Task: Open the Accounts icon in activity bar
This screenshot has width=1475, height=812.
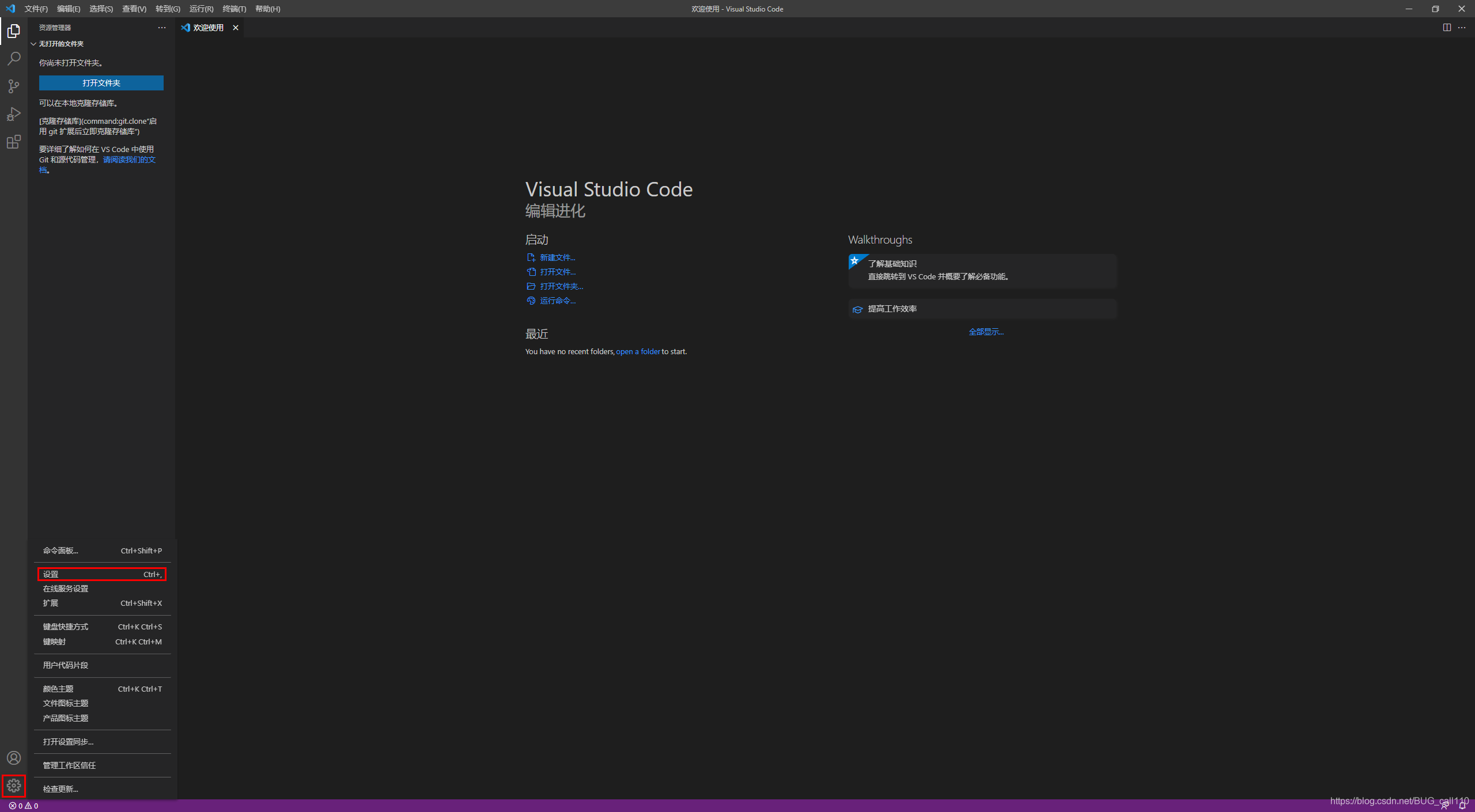Action: tap(14, 758)
